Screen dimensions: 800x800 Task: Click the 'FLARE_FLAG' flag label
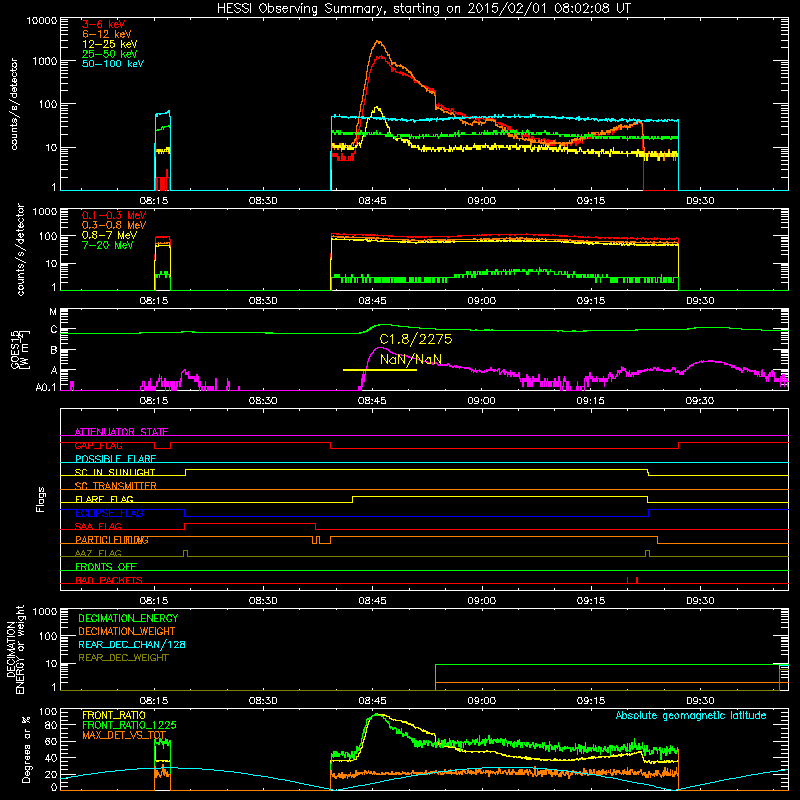click(104, 499)
